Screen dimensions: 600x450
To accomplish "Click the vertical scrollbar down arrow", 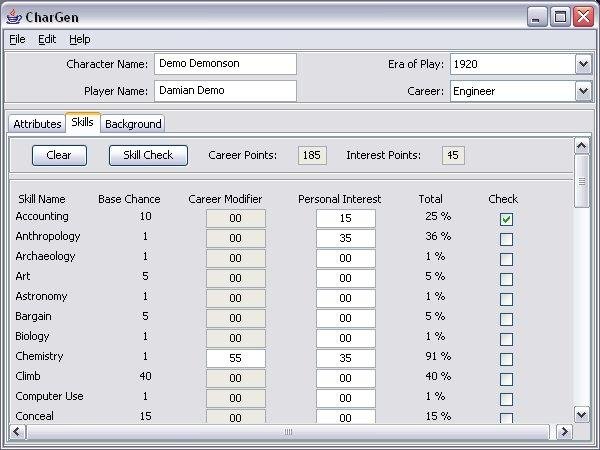I will click(582, 414).
